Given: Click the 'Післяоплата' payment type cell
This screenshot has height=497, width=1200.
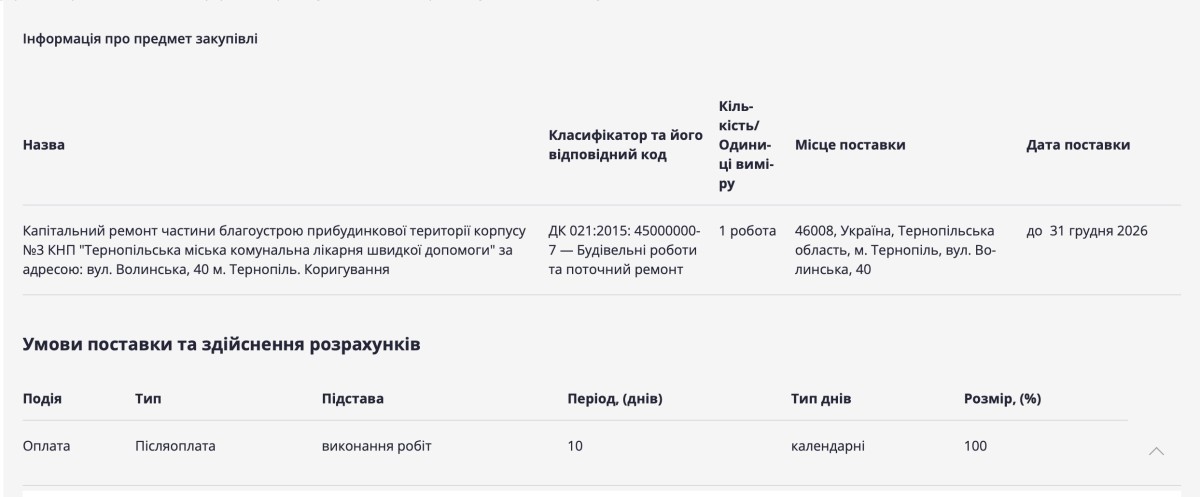Looking at the screenshot, I should [x=175, y=446].
